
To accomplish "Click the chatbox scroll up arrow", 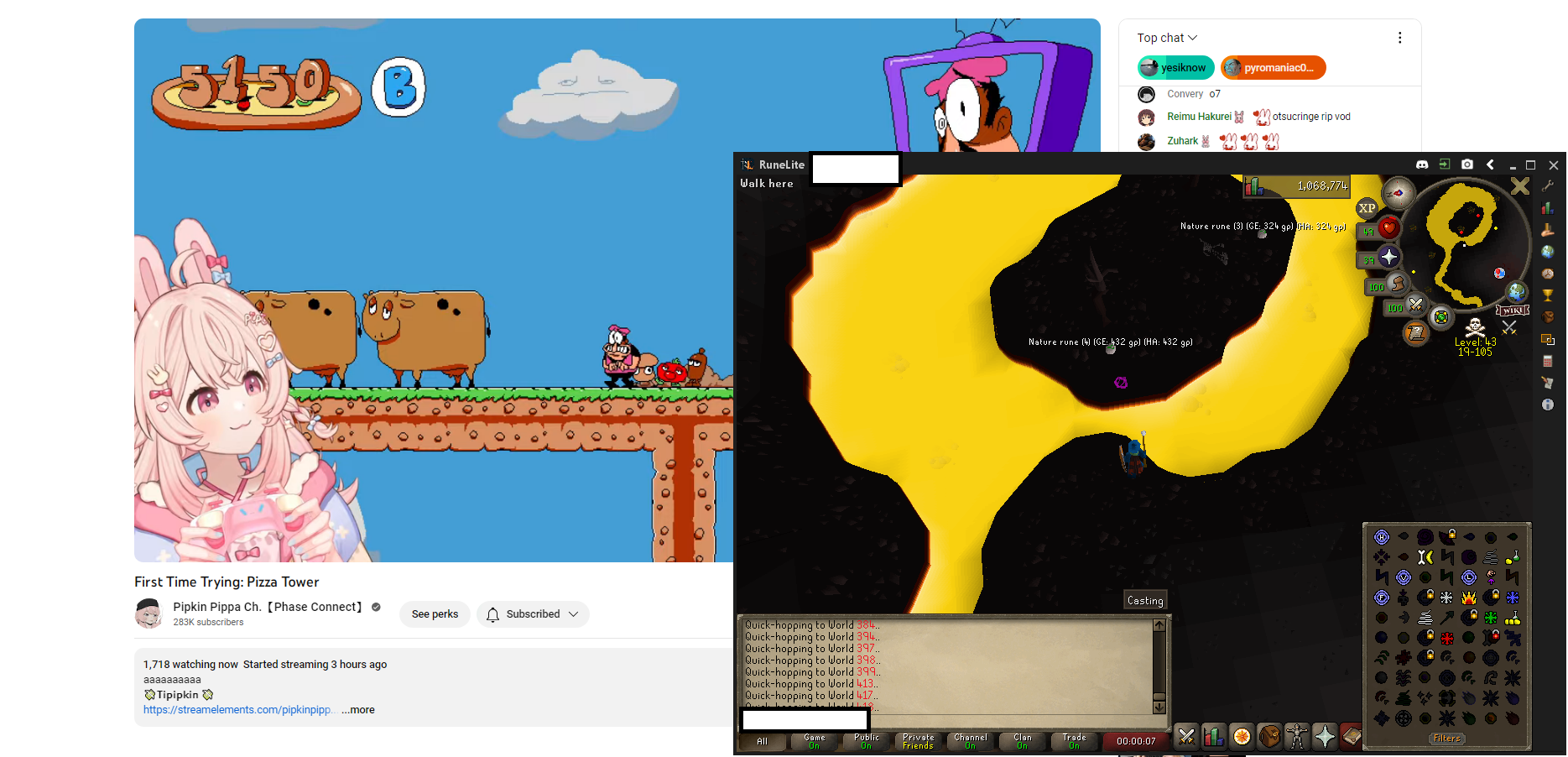I will coord(1159,625).
